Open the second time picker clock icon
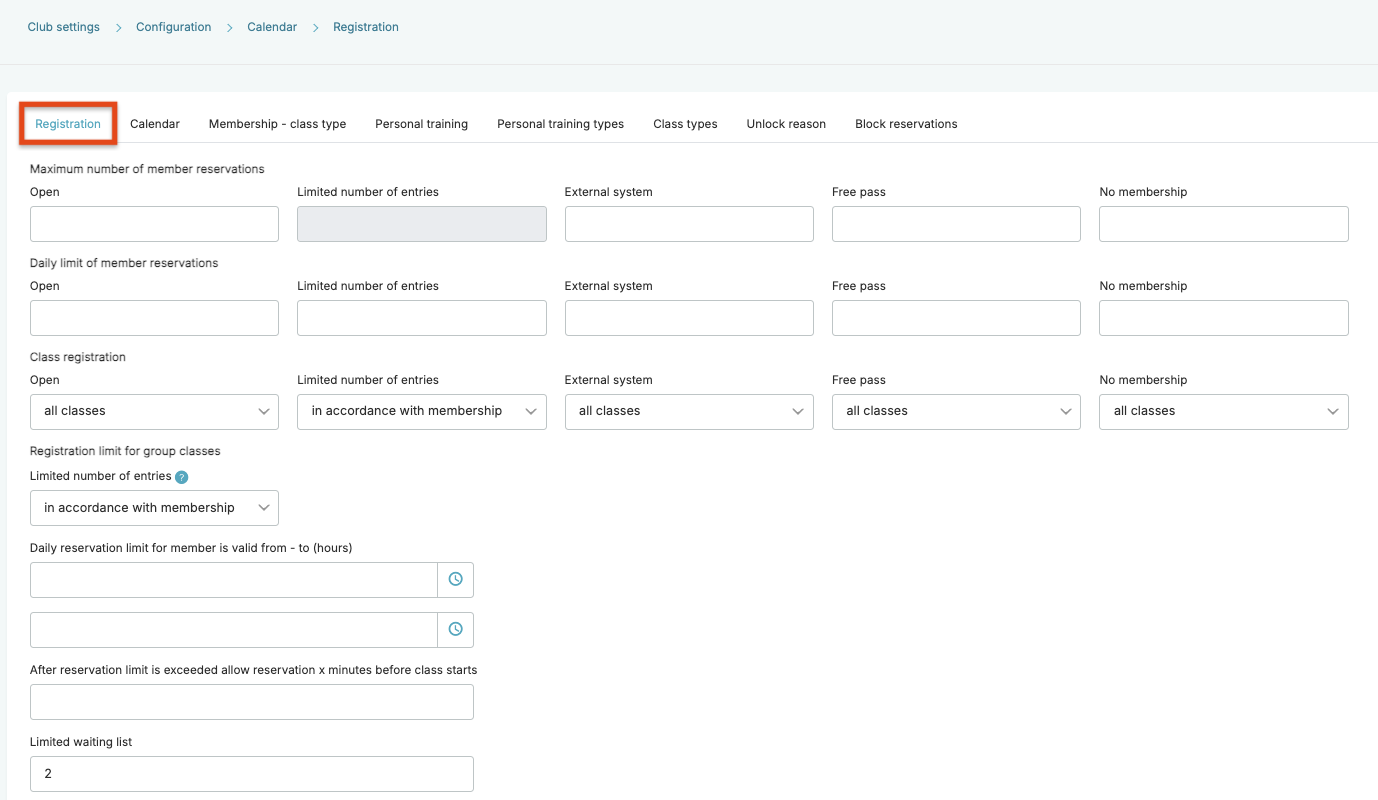This screenshot has width=1378, height=800. (x=455, y=630)
